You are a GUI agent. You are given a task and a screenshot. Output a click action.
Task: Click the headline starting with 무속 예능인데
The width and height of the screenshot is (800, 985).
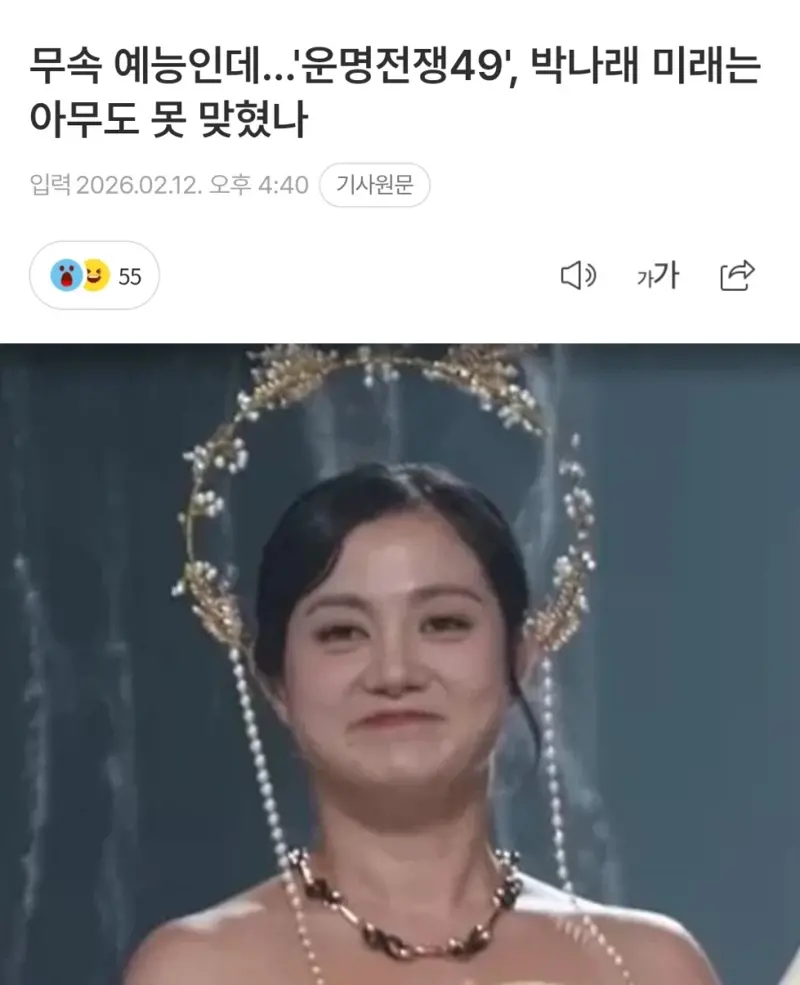[395, 92]
